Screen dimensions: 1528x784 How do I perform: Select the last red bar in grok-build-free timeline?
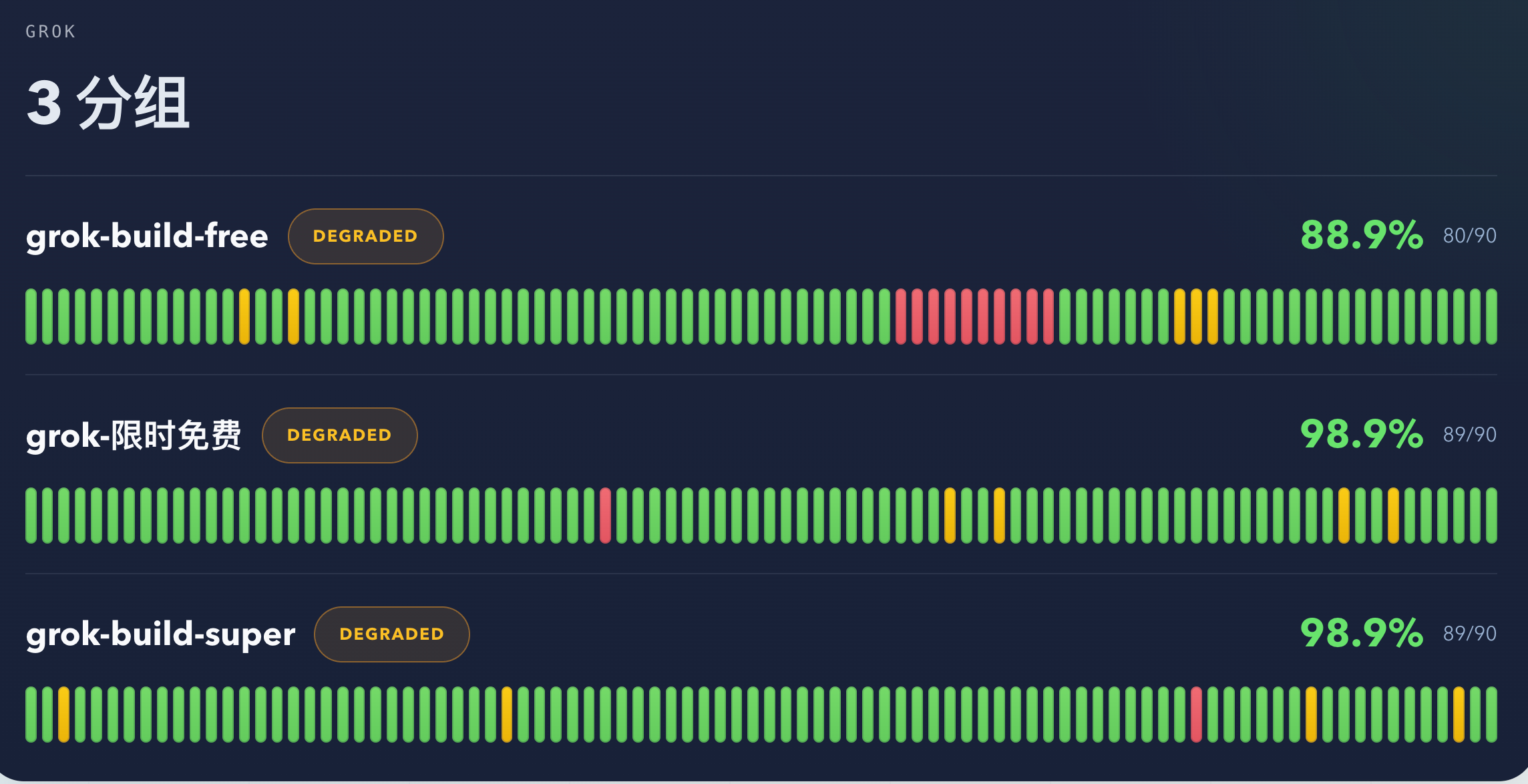[1048, 317]
